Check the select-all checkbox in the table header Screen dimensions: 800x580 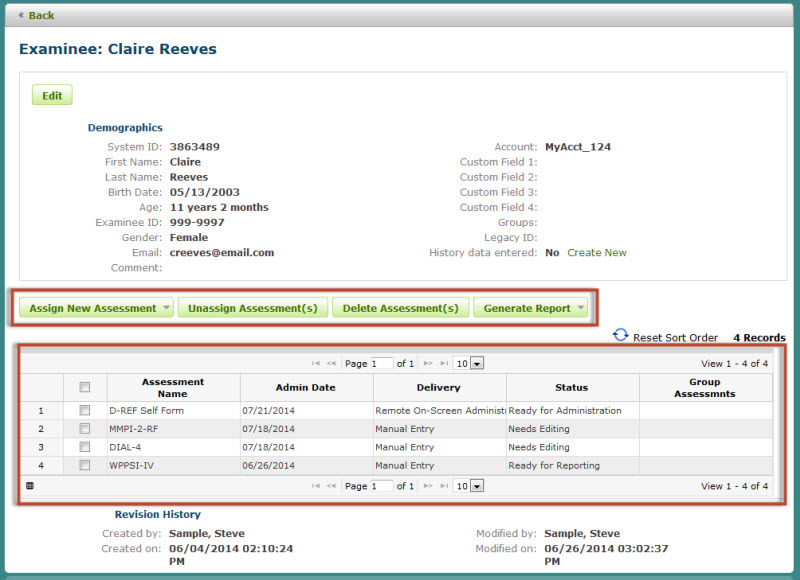coord(85,387)
